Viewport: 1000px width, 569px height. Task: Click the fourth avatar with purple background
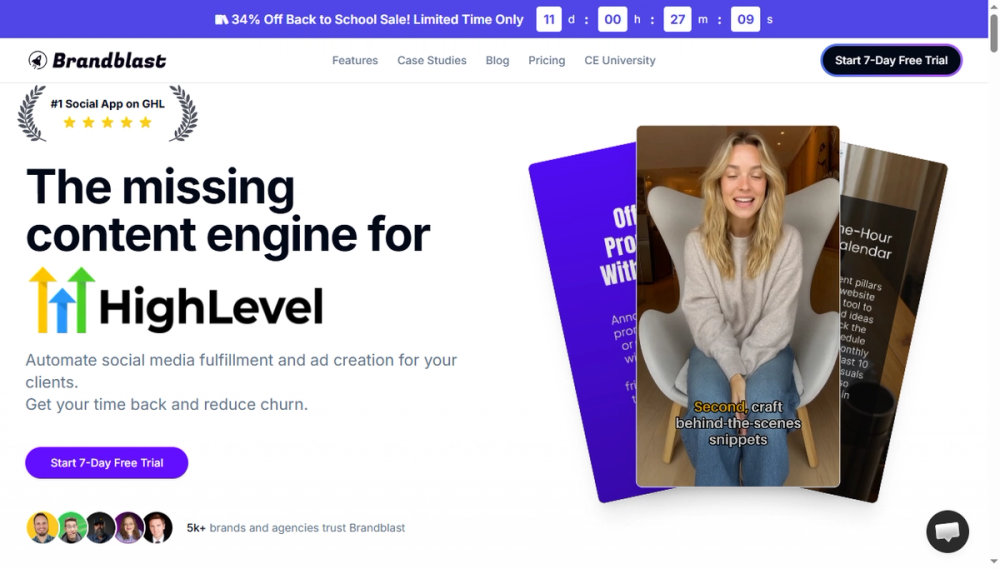[129, 528]
